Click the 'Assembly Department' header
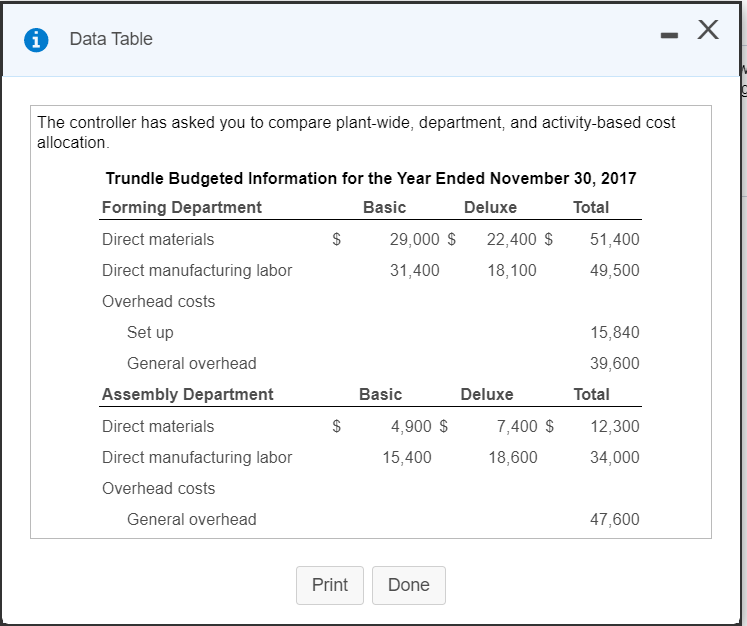Screen dimensions: 747x626 187,394
